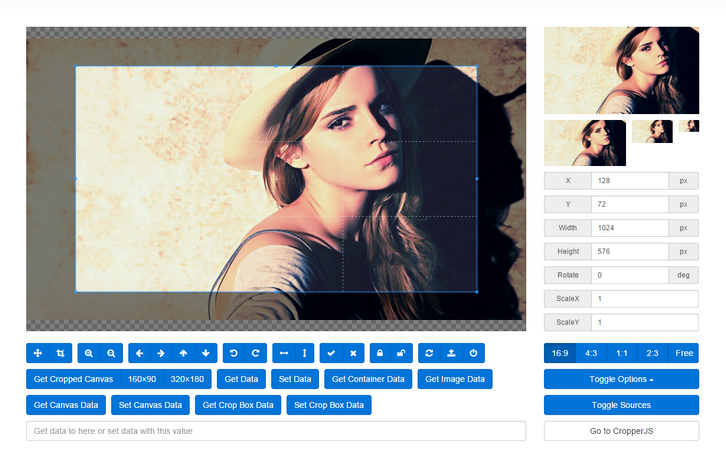Flip image vertically
The width and height of the screenshot is (726, 463).
pyautogui.click(x=305, y=353)
